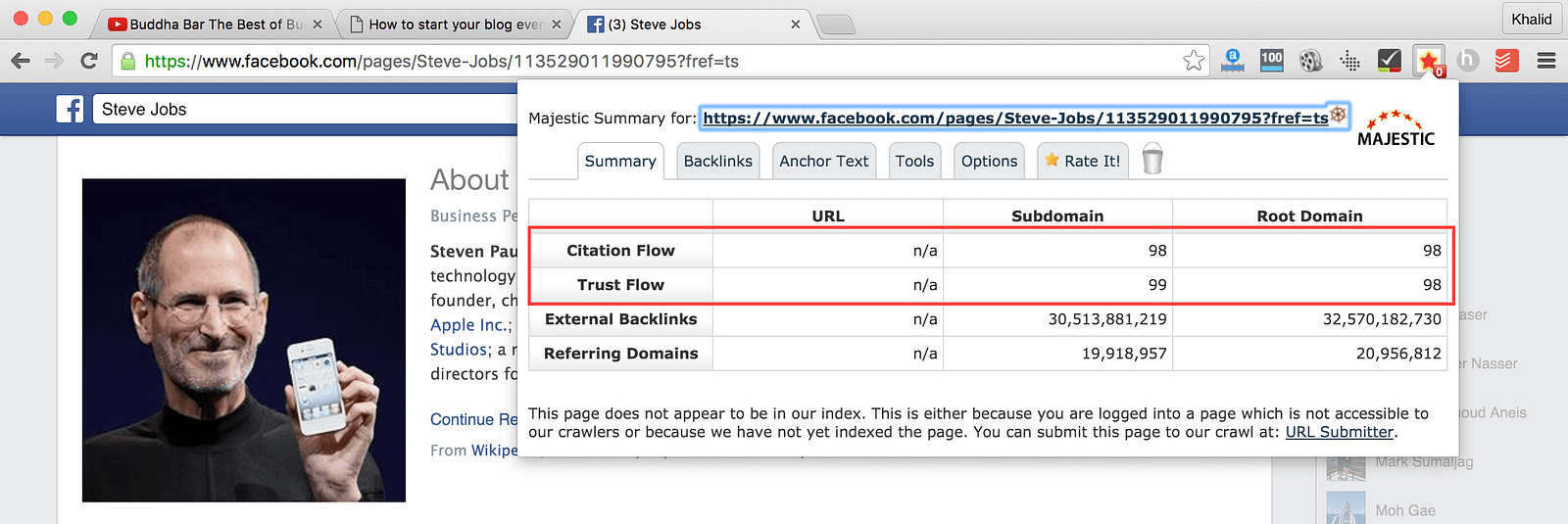The width and height of the screenshot is (1568, 524).
Task: Close the Steve Jobs Facebook tab
Action: [x=795, y=24]
